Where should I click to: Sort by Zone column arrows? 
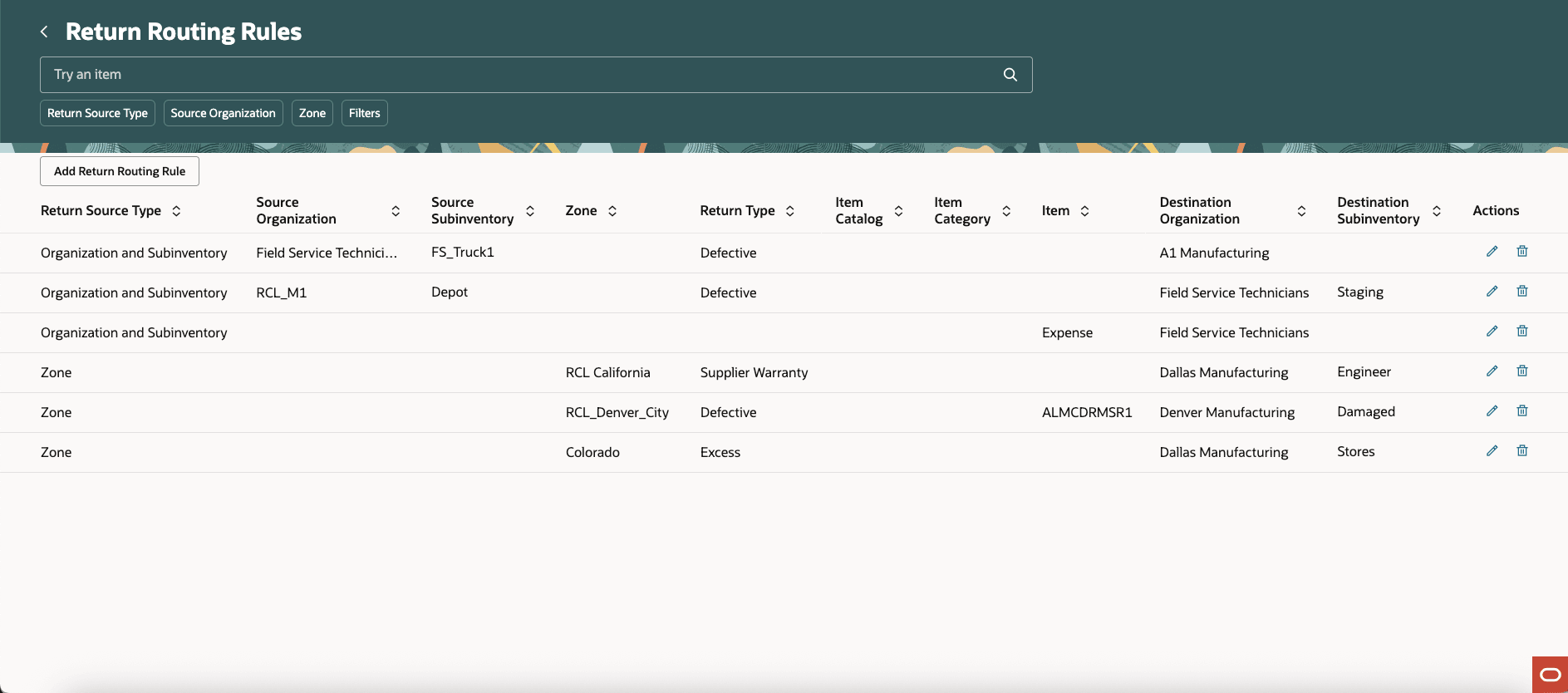point(612,211)
